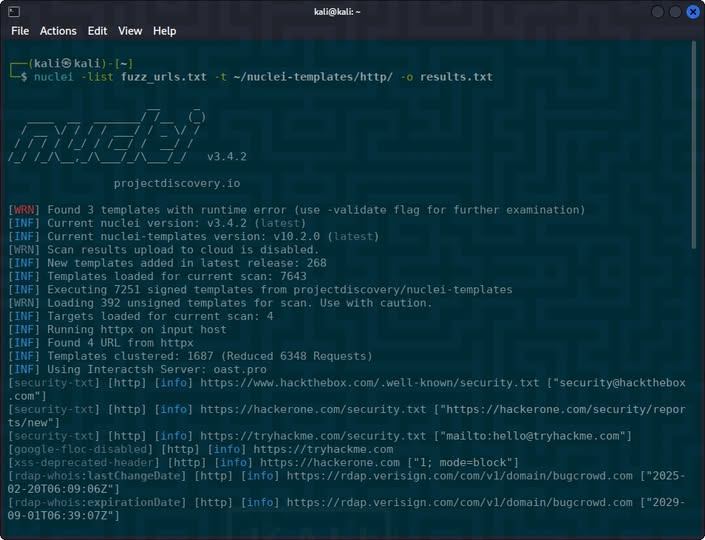Viewport: 705px width, 540px height.
Task: Open the Edit menu
Action: [x=97, y=31]
